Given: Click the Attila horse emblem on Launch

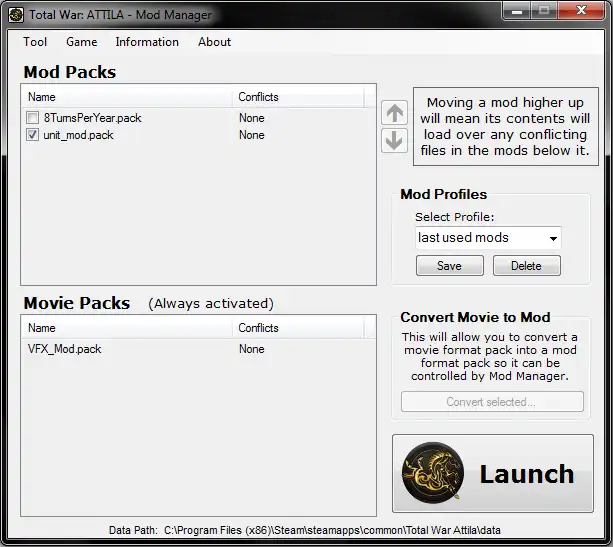Looking at the screenshot, I should (433, 473).
